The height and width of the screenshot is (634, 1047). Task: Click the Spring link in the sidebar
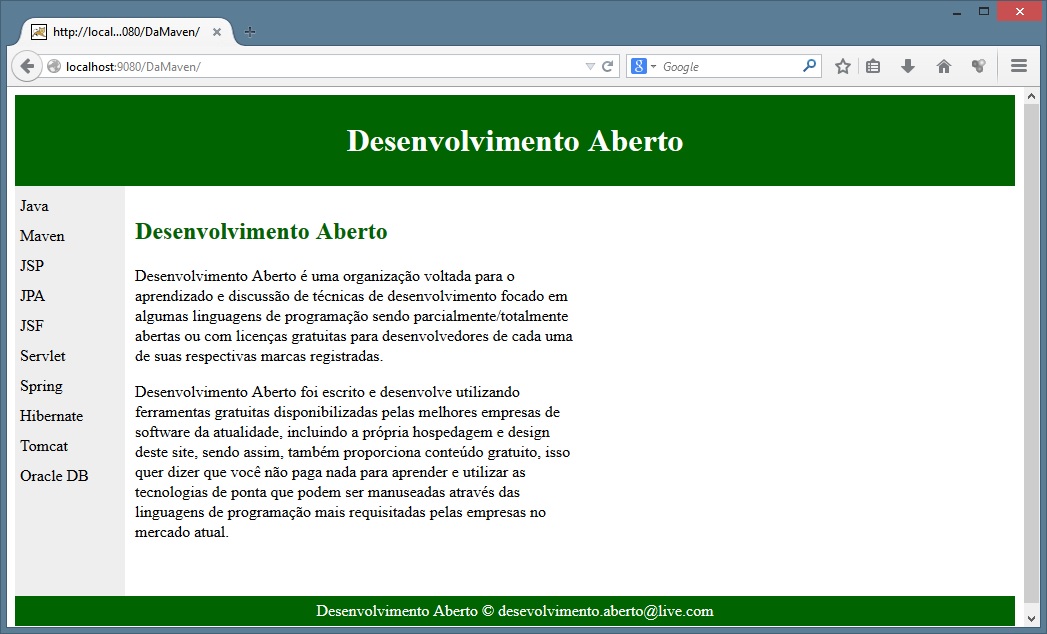coord(41,386)
